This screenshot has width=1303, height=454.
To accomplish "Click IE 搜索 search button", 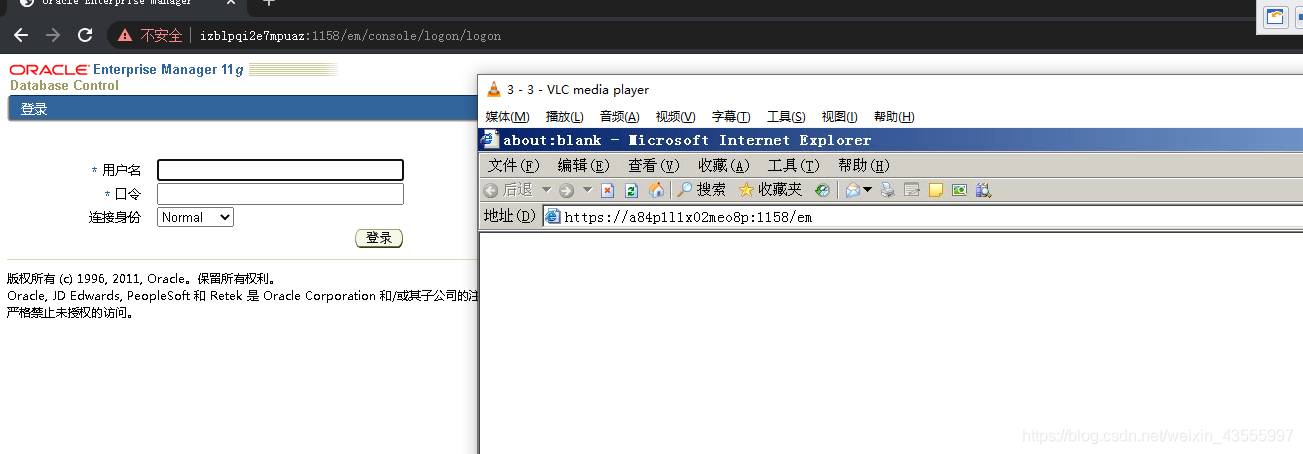I will click(701, 190).
